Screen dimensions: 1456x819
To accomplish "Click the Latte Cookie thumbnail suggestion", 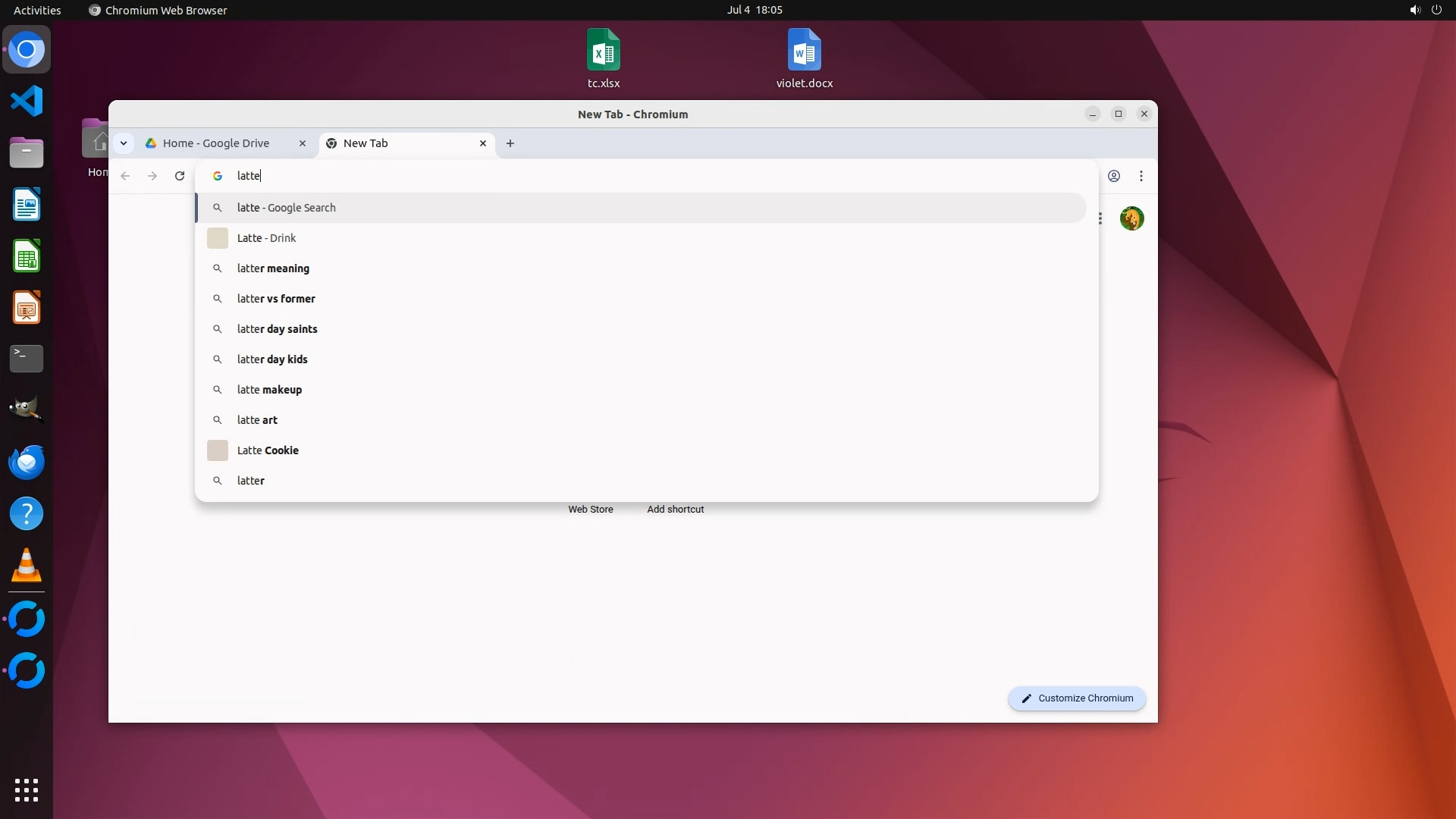I will point(218,450).
